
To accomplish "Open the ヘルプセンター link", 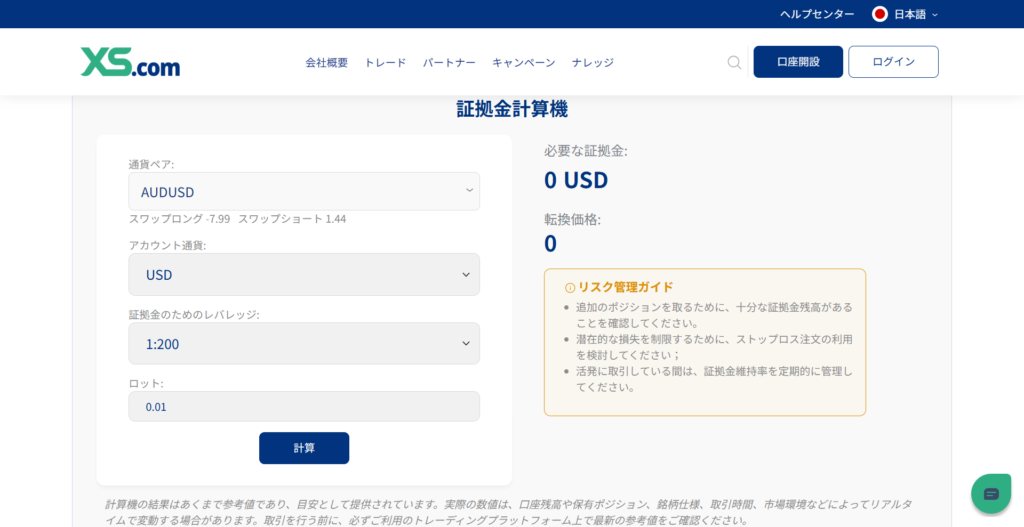I will coord(817,14).
